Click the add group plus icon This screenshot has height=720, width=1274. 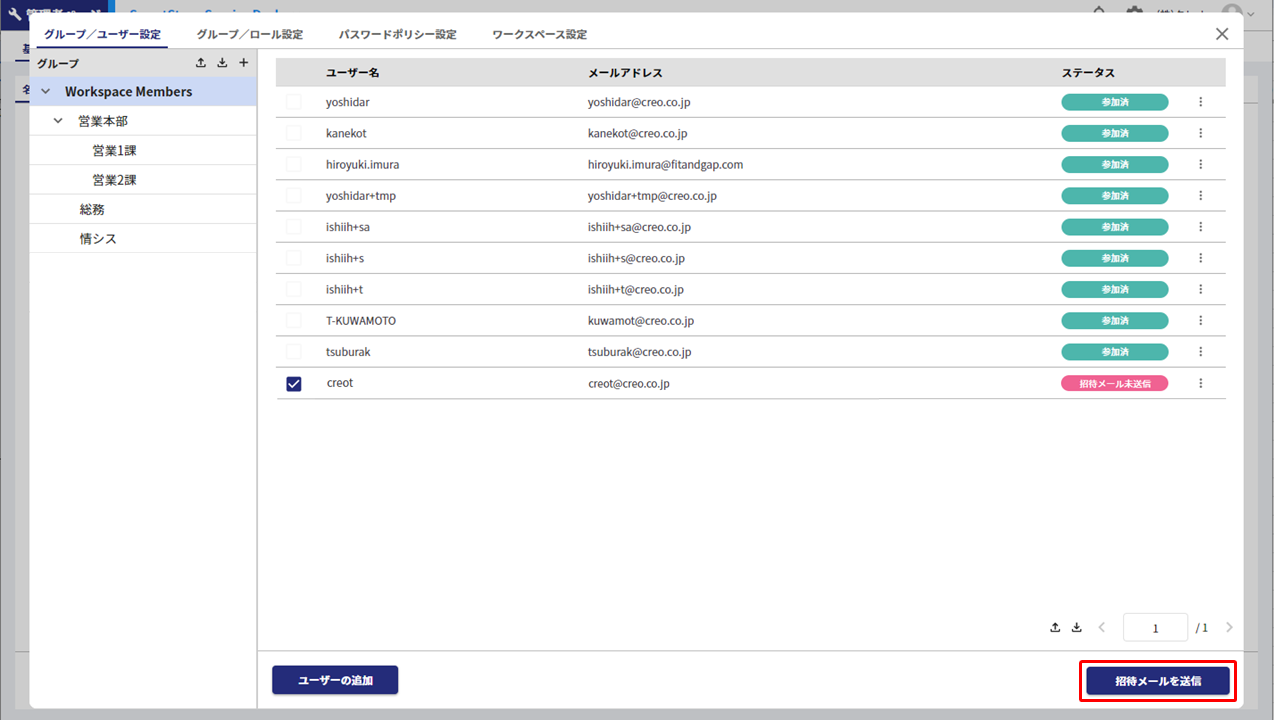[x=243, y=63]
